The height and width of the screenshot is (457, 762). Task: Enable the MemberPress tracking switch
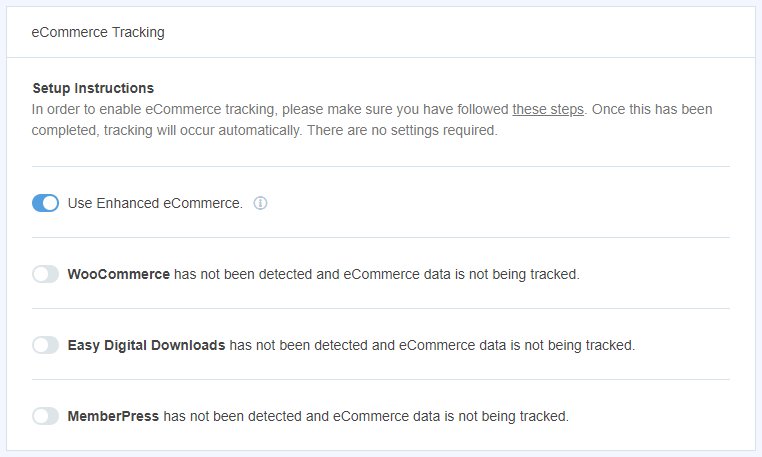click(45, 416)
